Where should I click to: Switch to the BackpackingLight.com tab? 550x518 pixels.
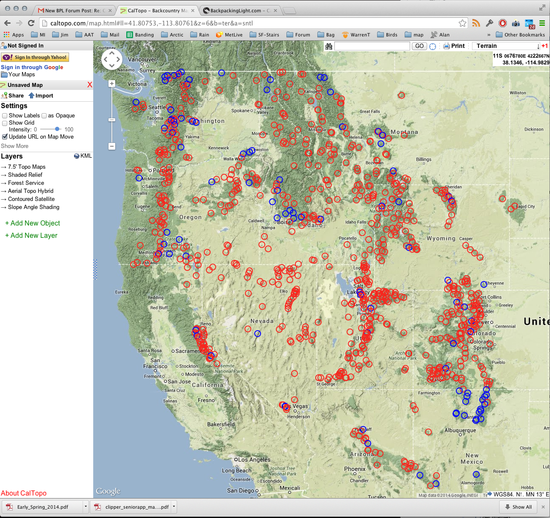click(x=240, y=11)
